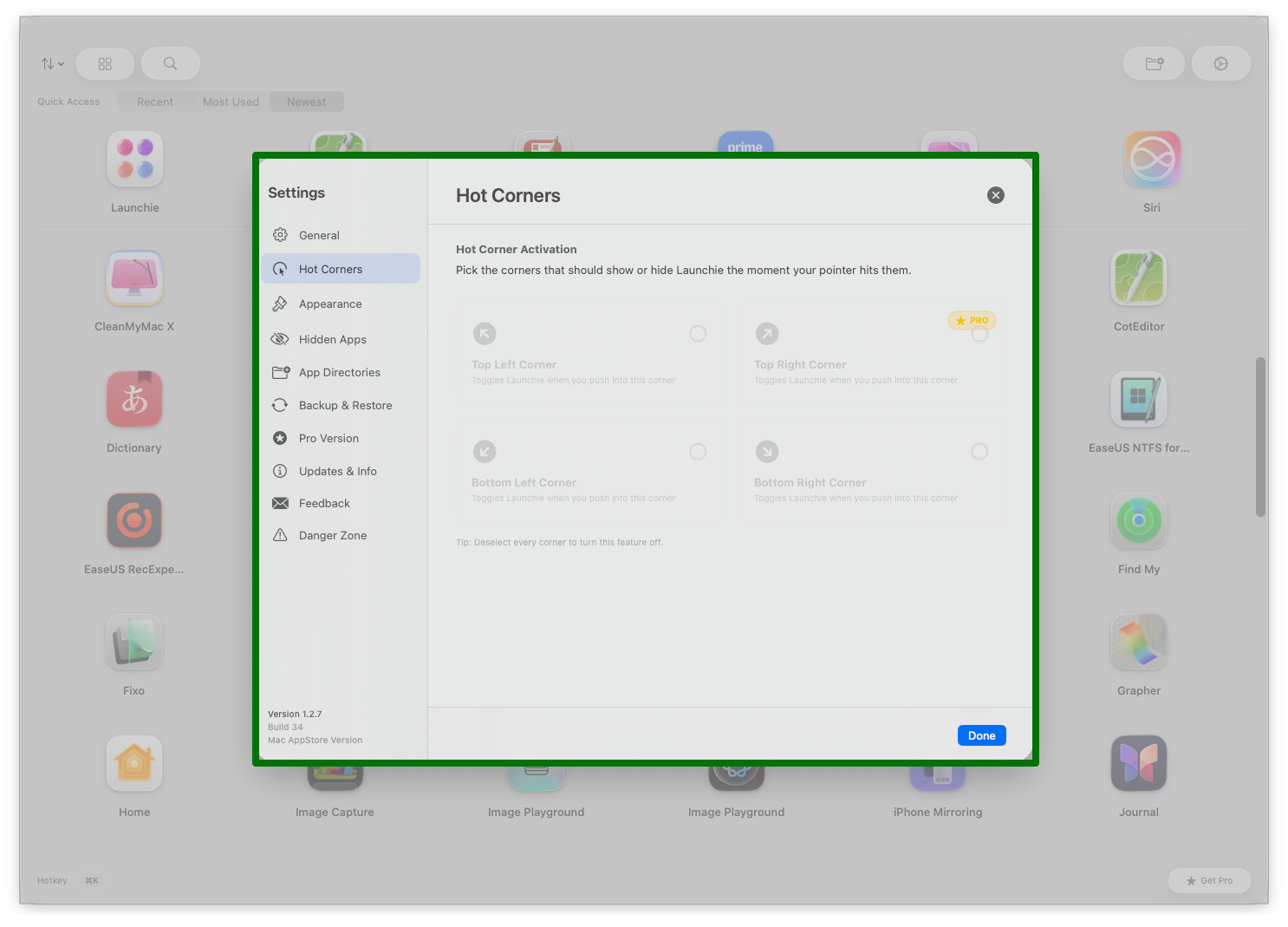Click the Find My app icon
1288x927 pixels.
coord(1139,521)
